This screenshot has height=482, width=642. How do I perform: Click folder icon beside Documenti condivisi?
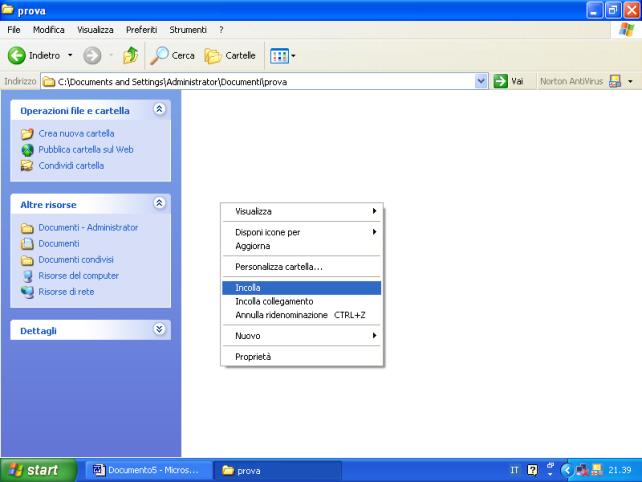click(x=27, y=260)
